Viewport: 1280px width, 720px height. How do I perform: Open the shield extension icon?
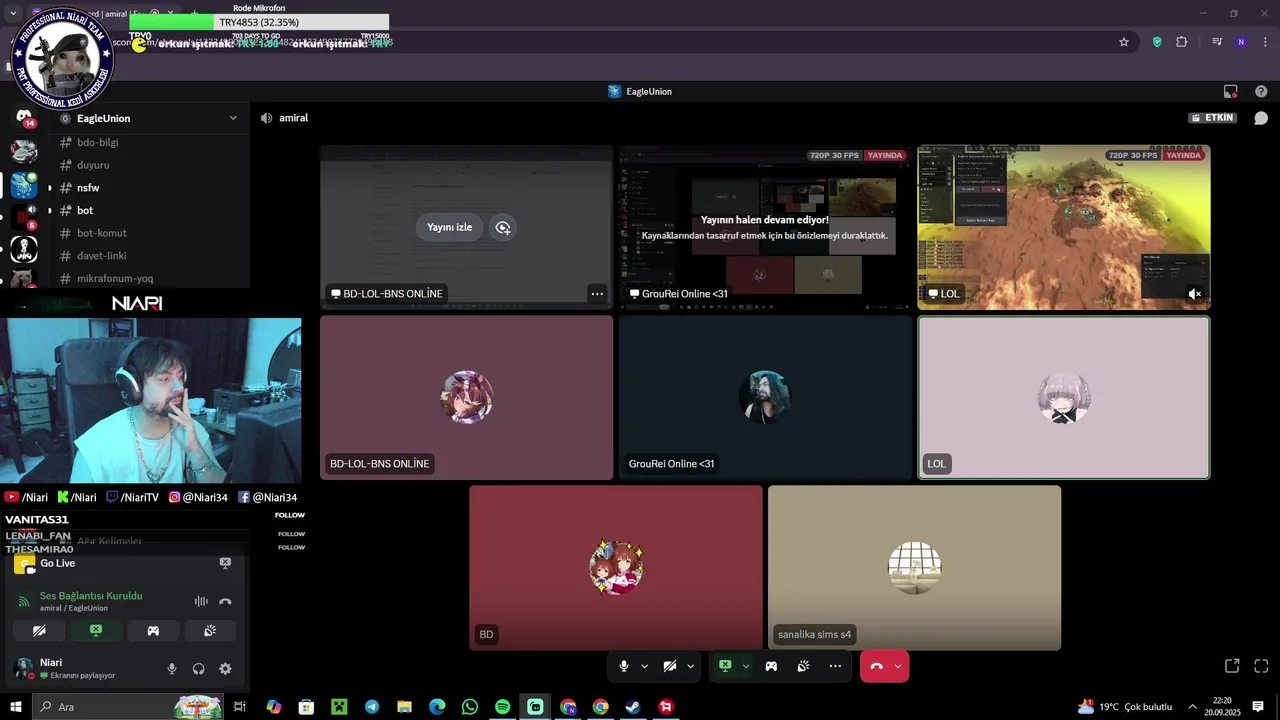pyautogui.click(x=1157, y=42)
